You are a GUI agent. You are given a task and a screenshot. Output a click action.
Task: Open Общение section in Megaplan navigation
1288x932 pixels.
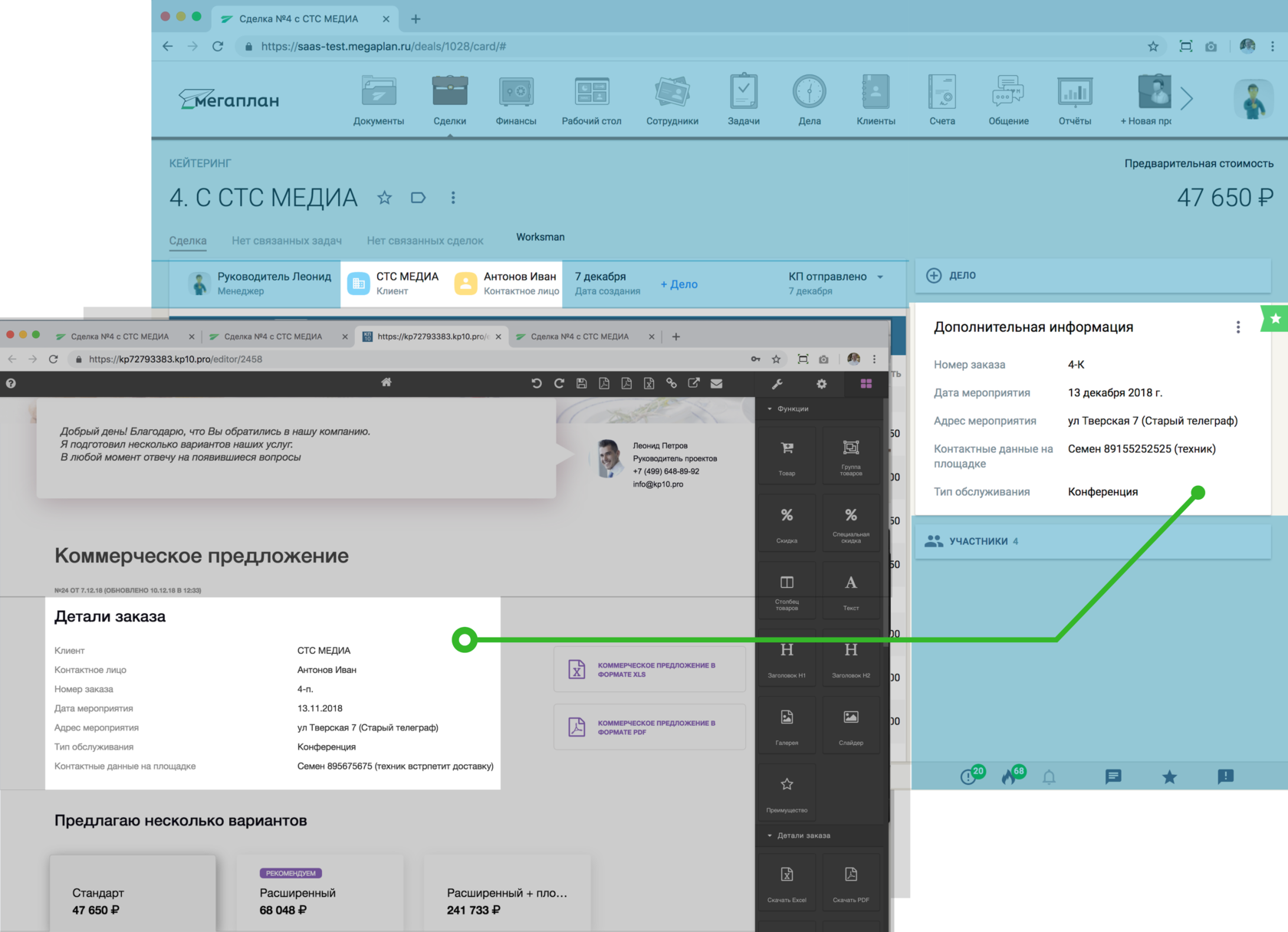point(1008,100)
